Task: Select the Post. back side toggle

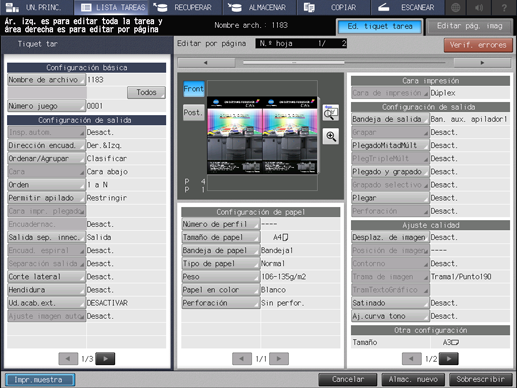Action: (x=194, y=113)
